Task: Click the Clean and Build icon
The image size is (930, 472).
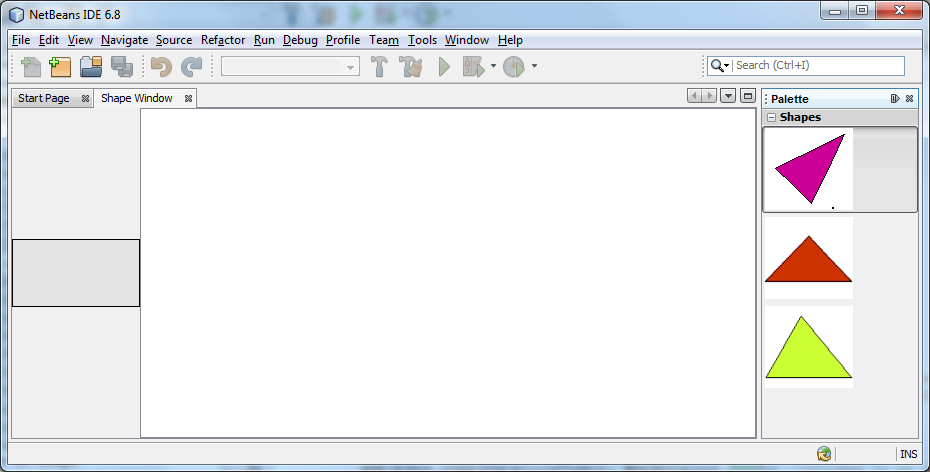Action: (x=410, y=66)
